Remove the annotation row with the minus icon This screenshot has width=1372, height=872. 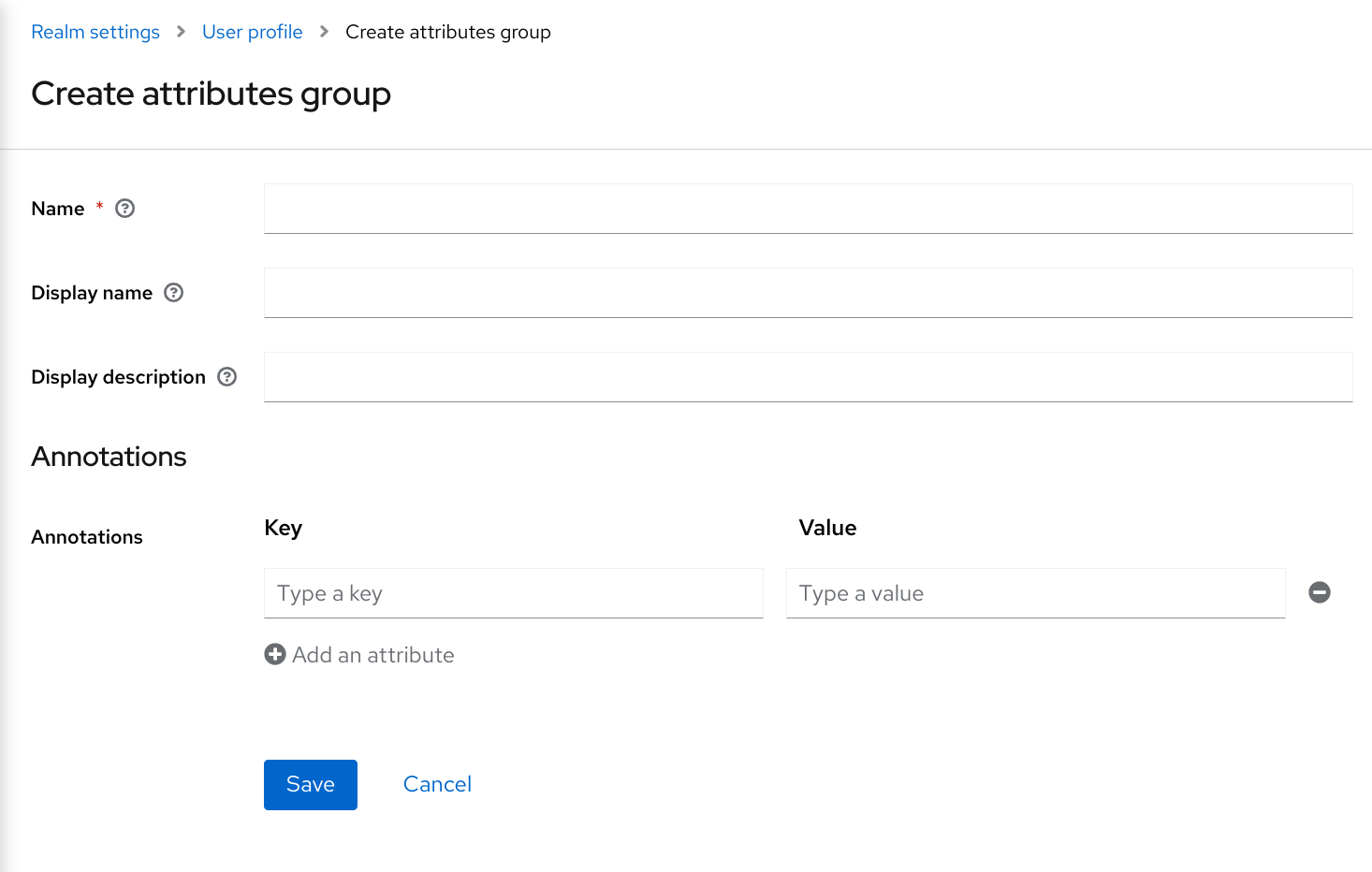(1319, 592)
